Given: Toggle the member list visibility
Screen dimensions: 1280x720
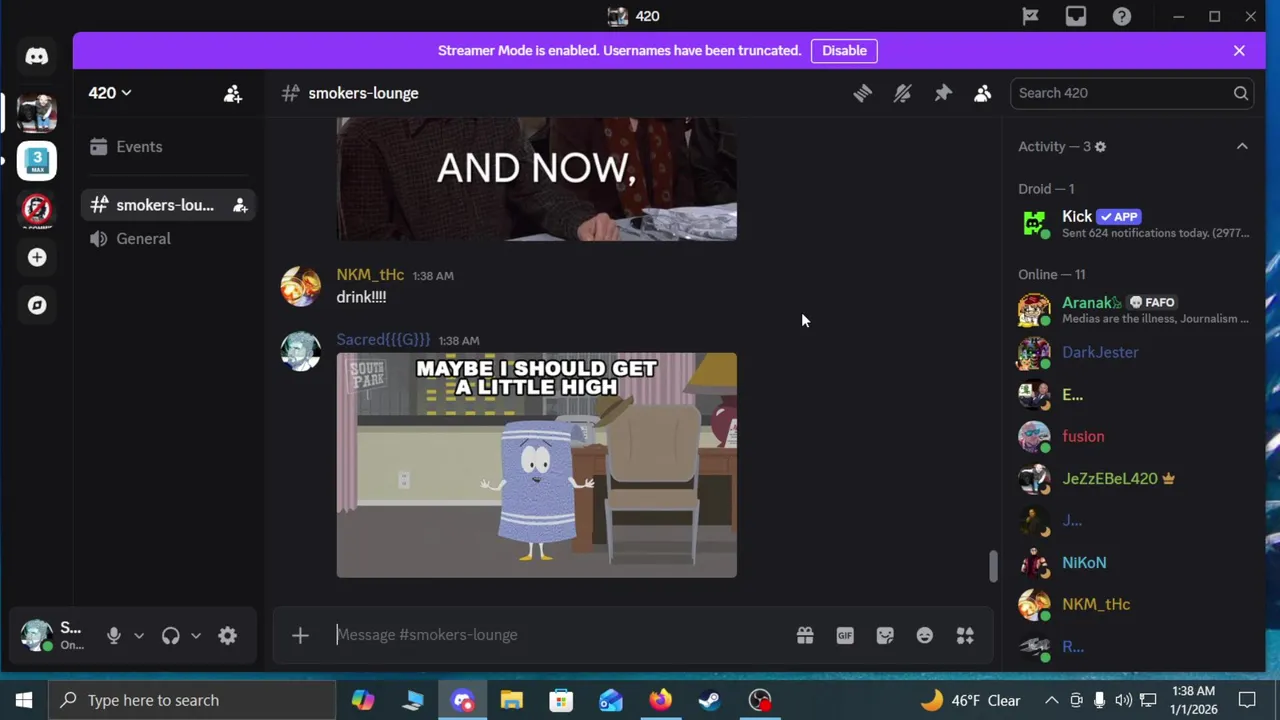Looking at the screenshot, I should [x=983, y=93].
